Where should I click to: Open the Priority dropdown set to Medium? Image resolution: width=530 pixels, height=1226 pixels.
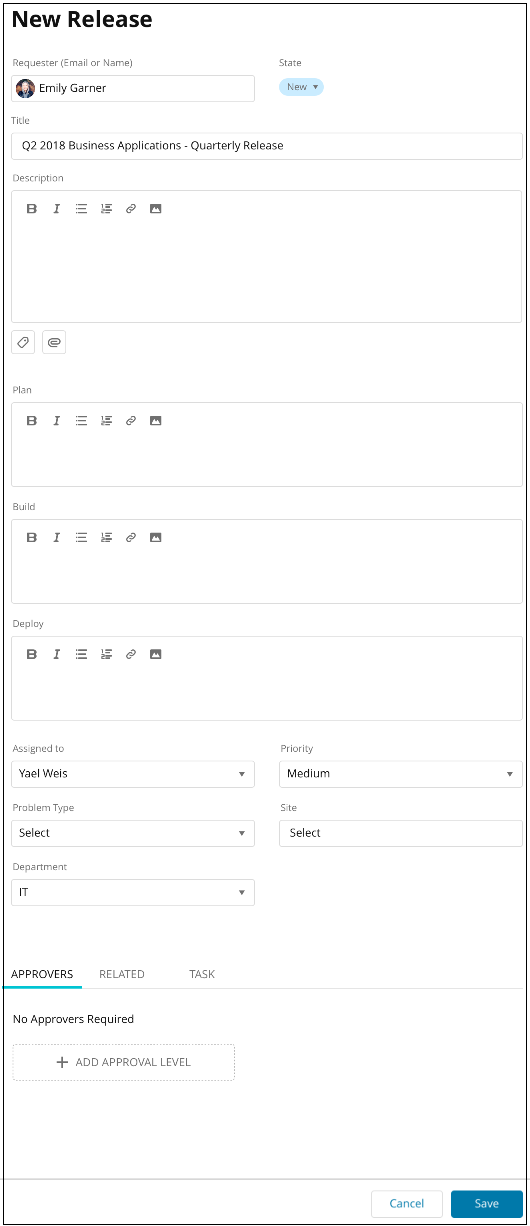pos(401,774)
